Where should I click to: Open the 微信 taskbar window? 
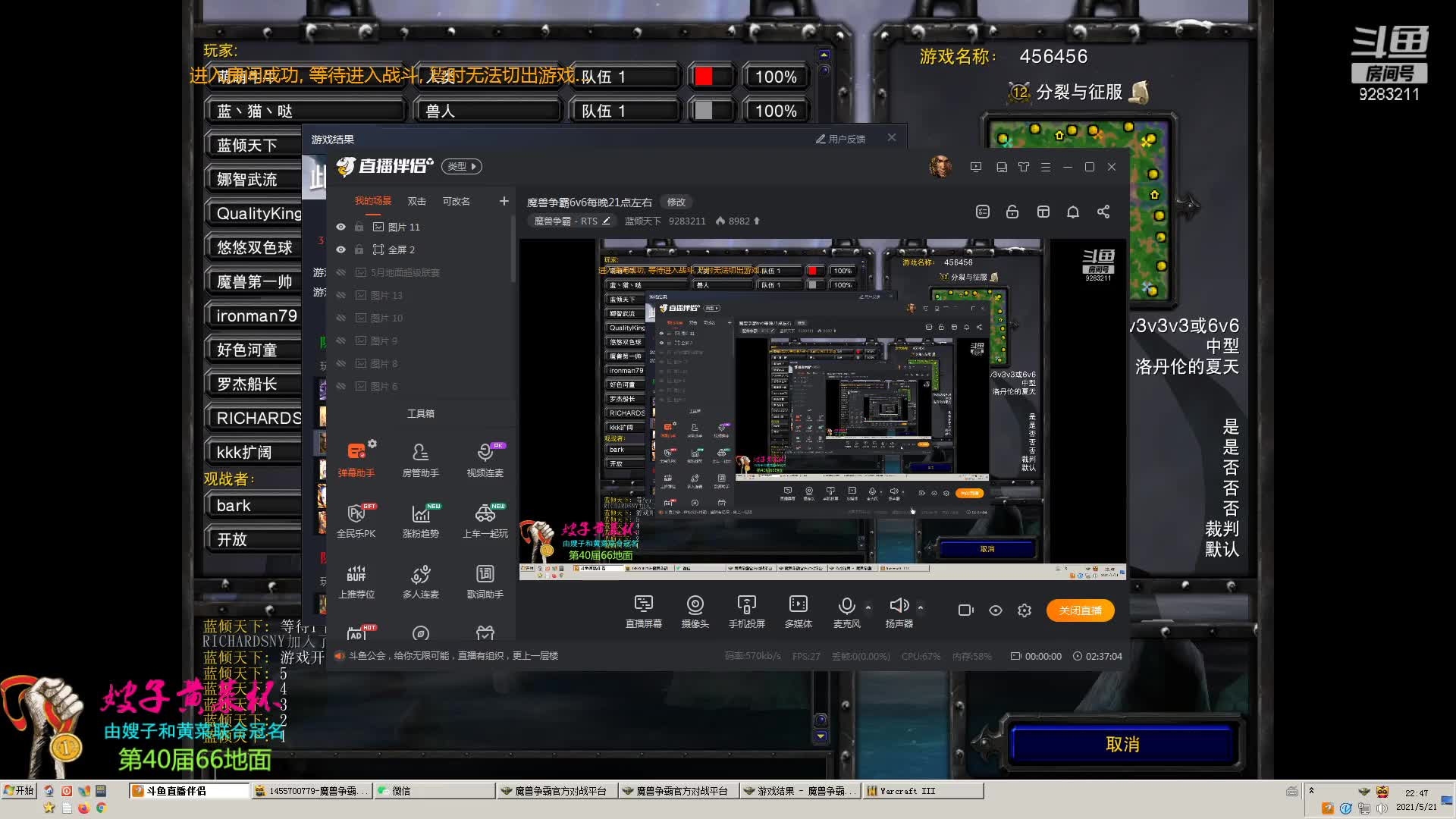coord(434,791)
